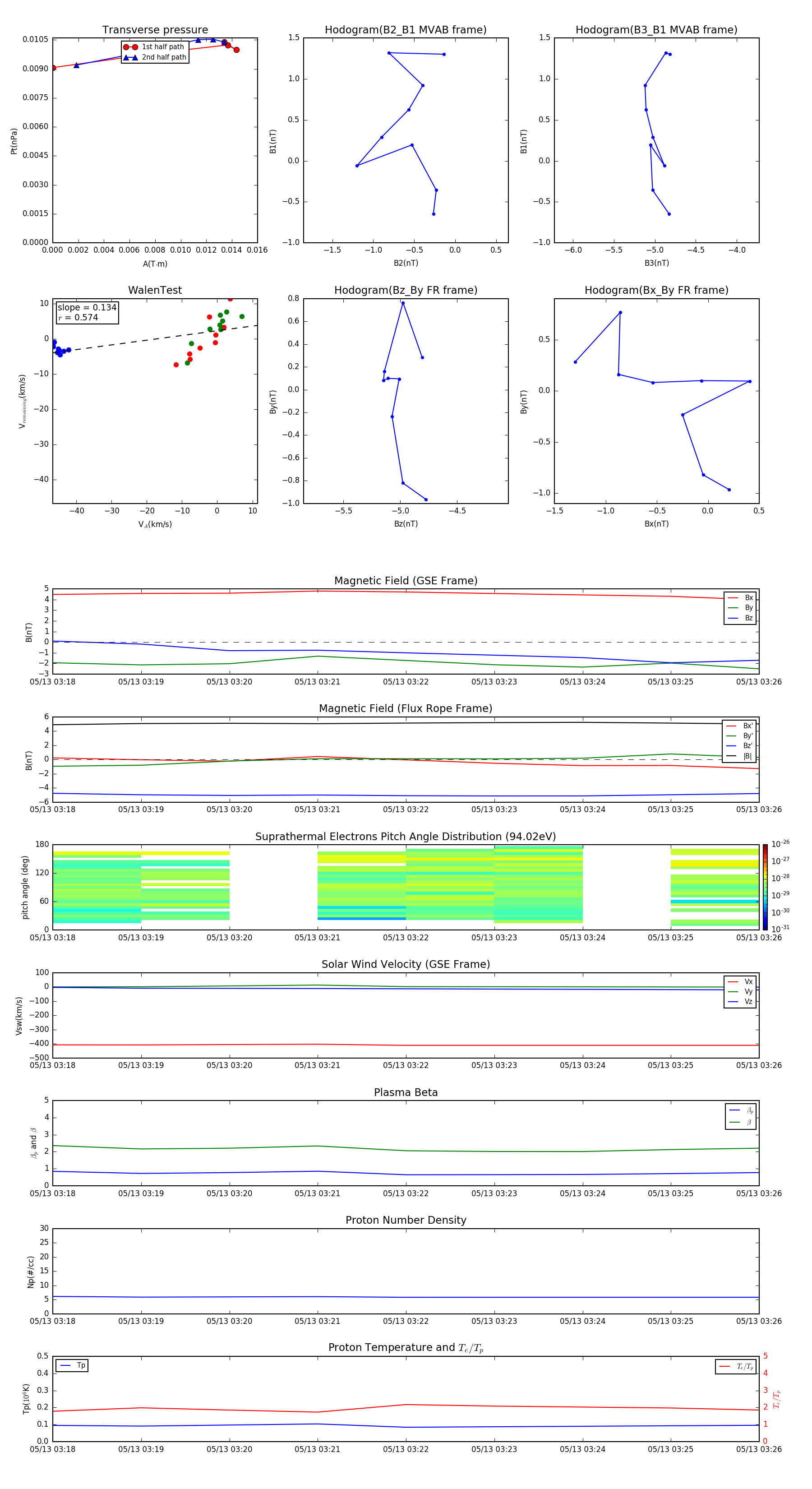Click the Suprathermal Electrons Pitch Angle Distribution title
Viewport: 812px width, 1489px height.
coord(406,837)
